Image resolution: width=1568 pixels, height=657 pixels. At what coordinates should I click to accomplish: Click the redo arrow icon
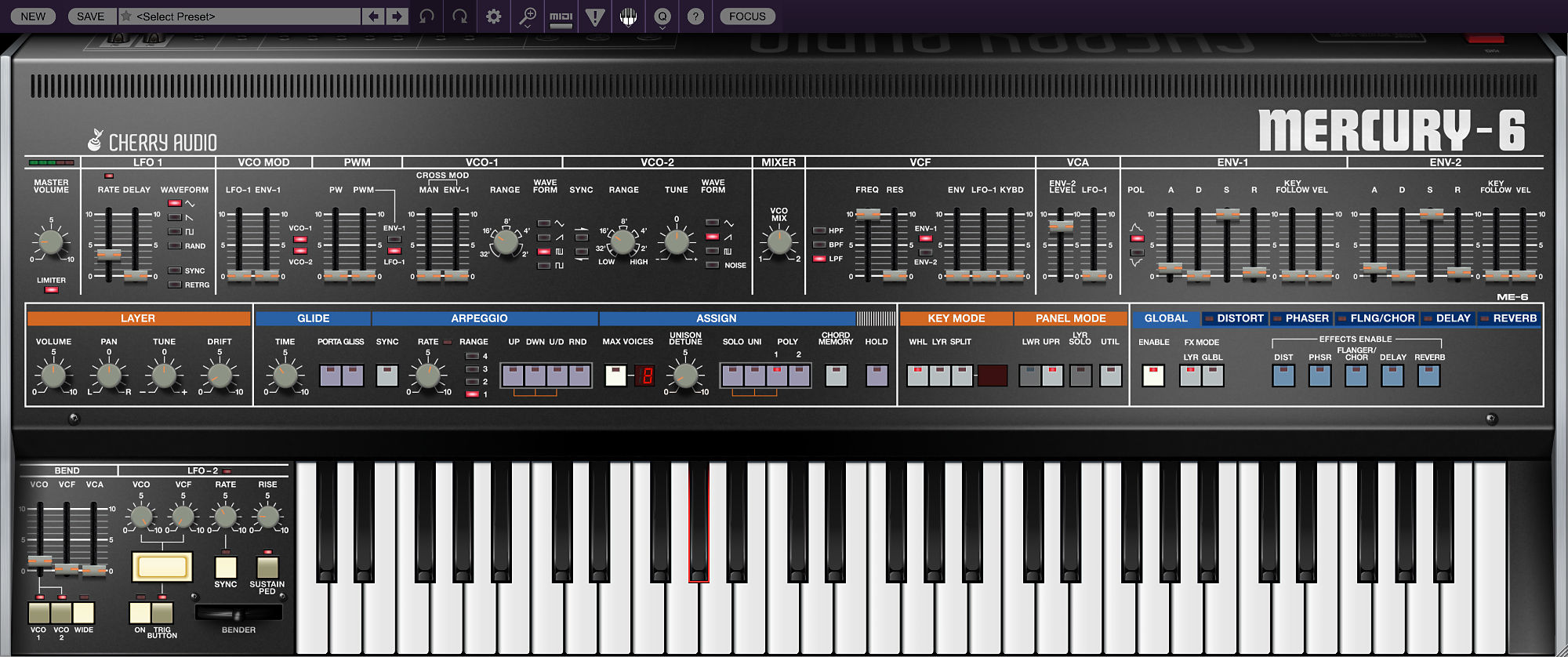[x=460, y=16]
